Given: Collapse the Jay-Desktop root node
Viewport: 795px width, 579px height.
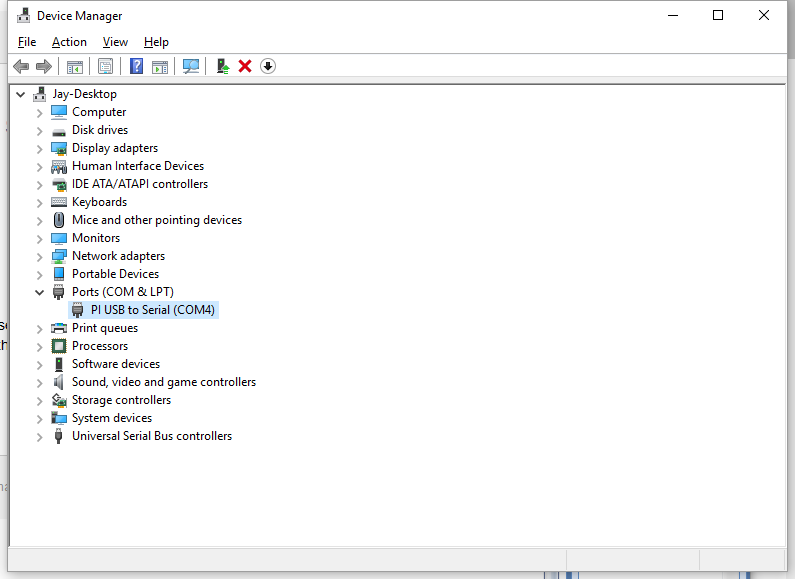Looking at the screenshot, I should [20, 94].
